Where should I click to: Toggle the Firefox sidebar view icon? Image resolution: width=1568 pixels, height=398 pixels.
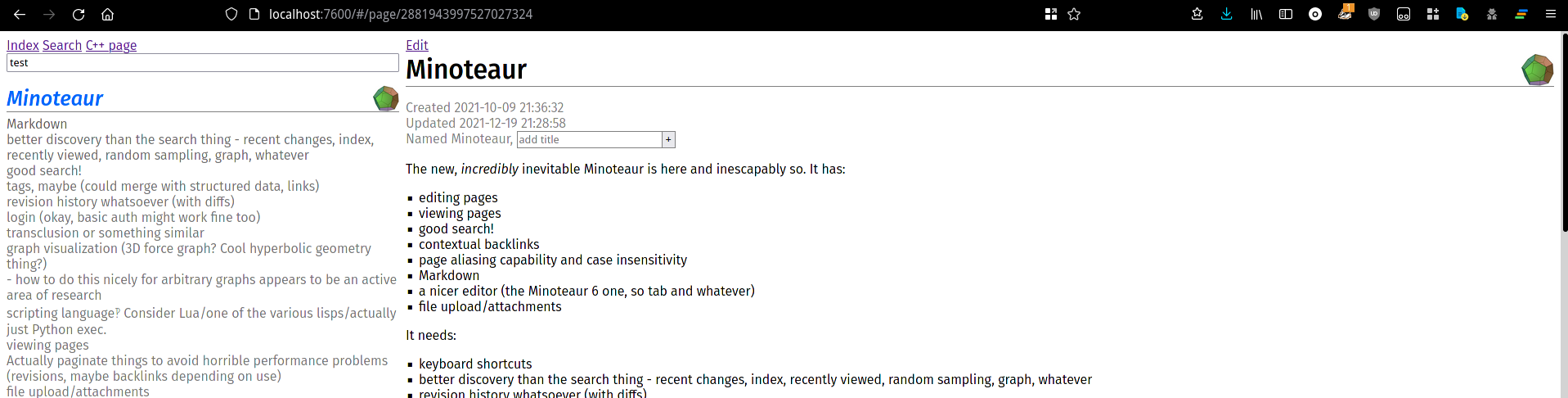point(1286,14)
